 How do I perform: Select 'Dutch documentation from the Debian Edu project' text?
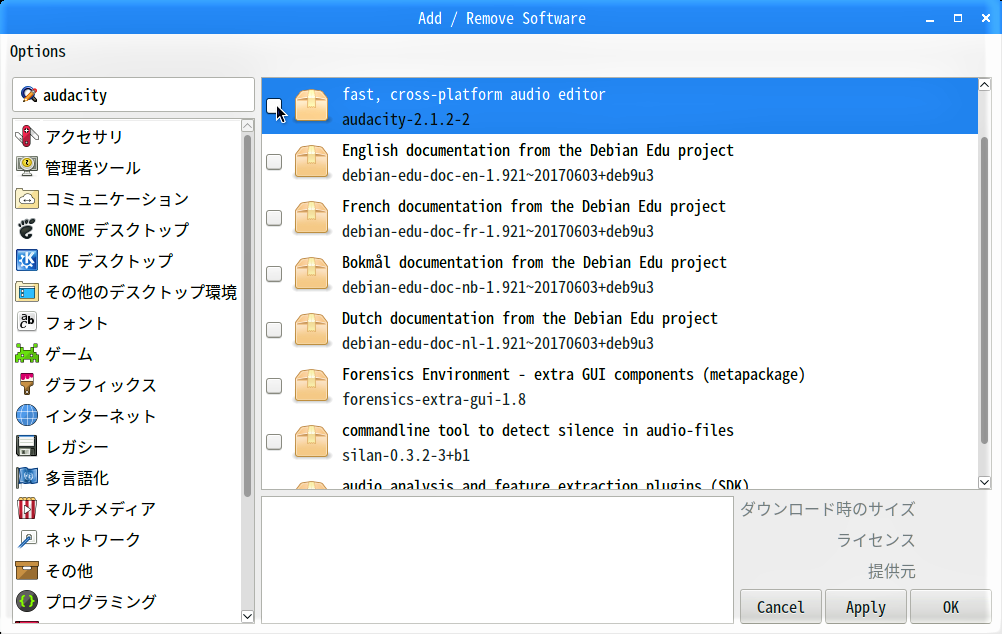point(530,318)
